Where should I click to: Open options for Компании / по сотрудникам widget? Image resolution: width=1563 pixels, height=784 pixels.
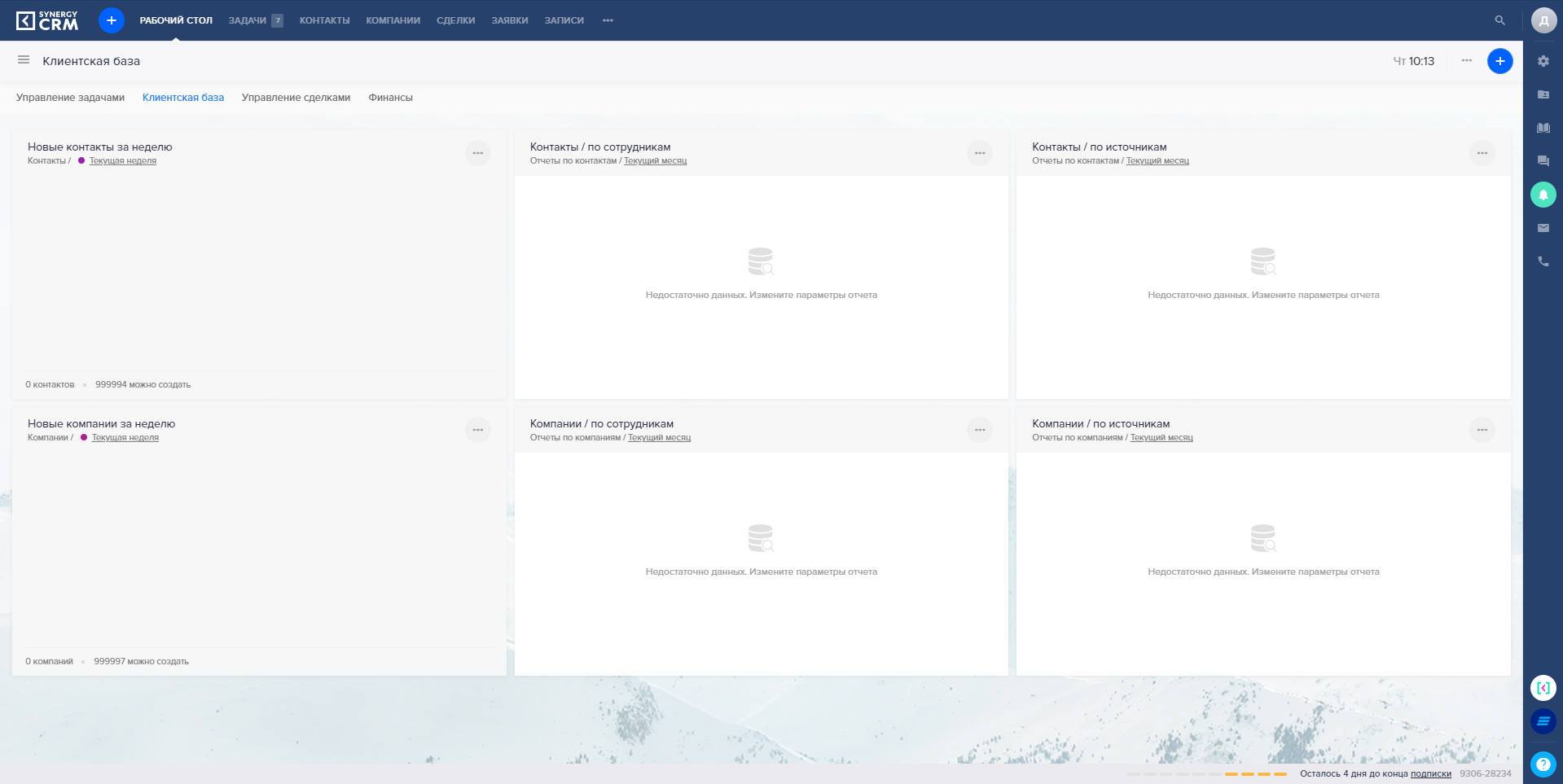tap(980, 430)
